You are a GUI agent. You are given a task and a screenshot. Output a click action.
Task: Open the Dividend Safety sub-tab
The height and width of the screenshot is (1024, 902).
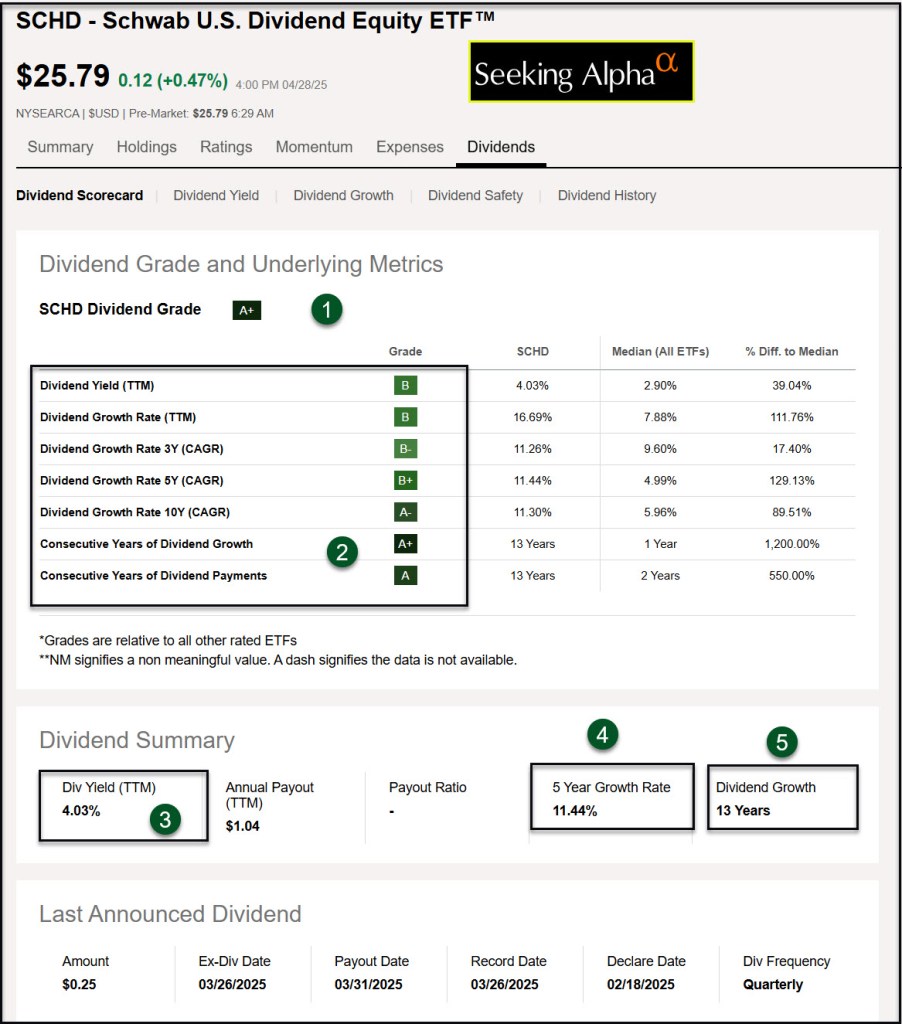pos(475,196)
